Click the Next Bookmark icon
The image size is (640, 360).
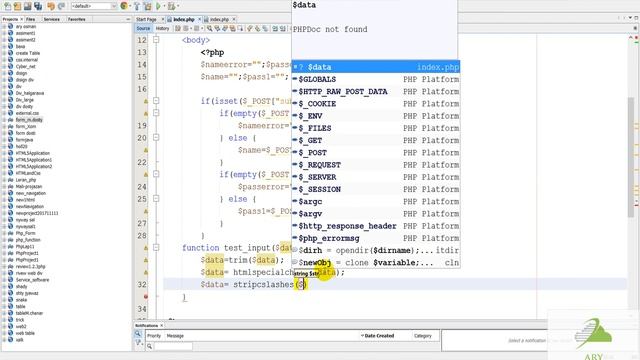tap(258, 28)
